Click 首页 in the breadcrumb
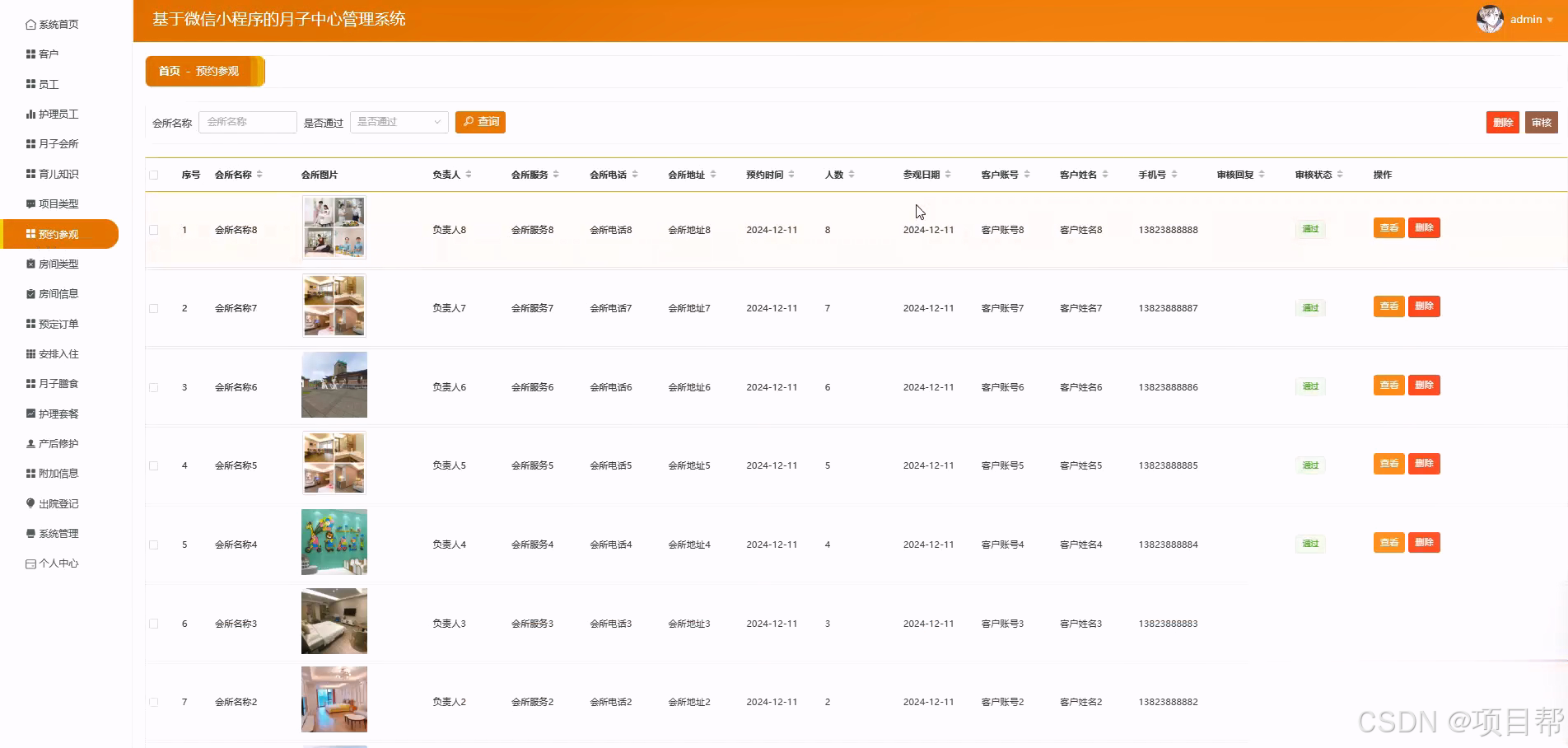 pos(170,71)
